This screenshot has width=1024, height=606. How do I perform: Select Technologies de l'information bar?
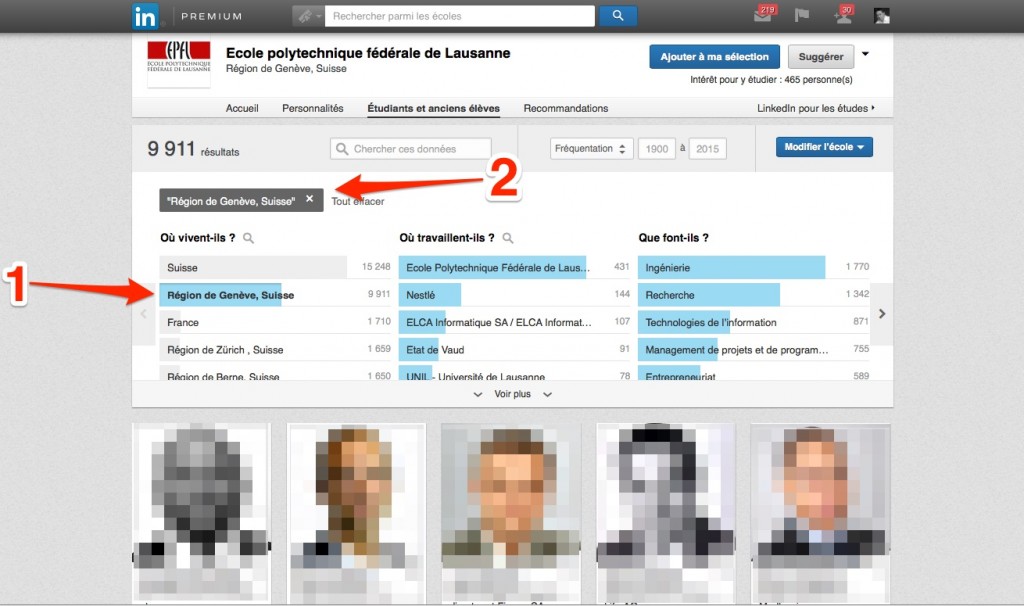coord(754,323)
